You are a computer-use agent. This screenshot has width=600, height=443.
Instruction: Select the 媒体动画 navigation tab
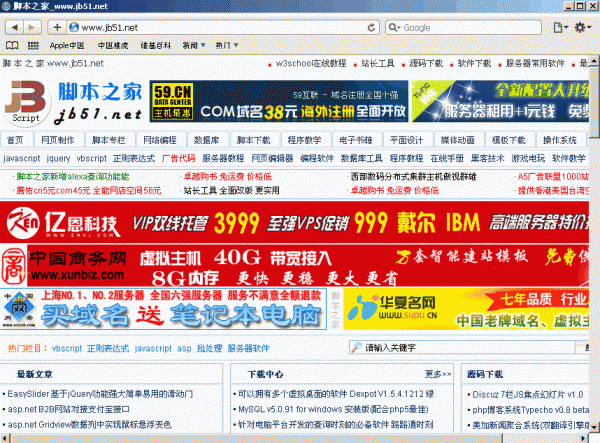[x=457, y=140]
